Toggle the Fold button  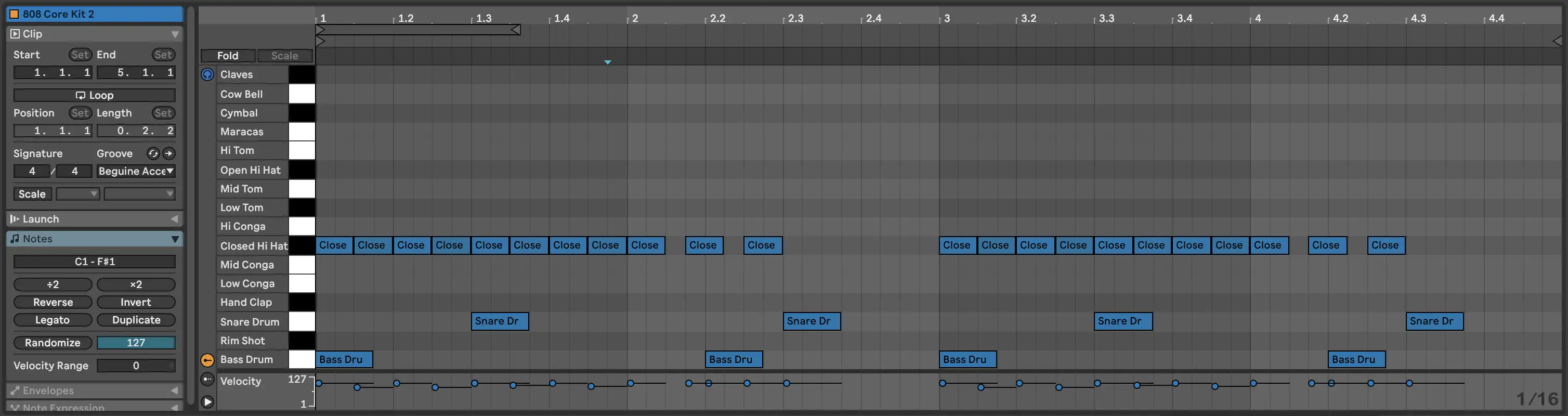[x=228, y=56]
